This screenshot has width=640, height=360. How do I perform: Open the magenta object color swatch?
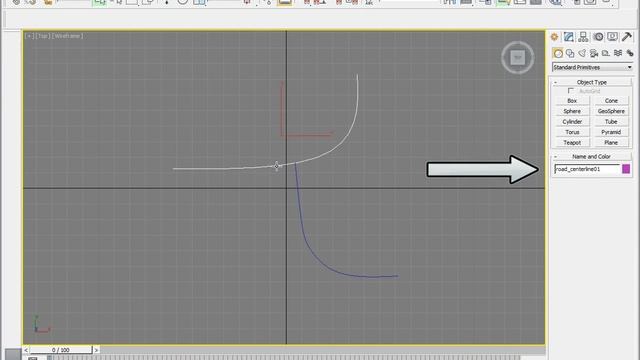626,169
